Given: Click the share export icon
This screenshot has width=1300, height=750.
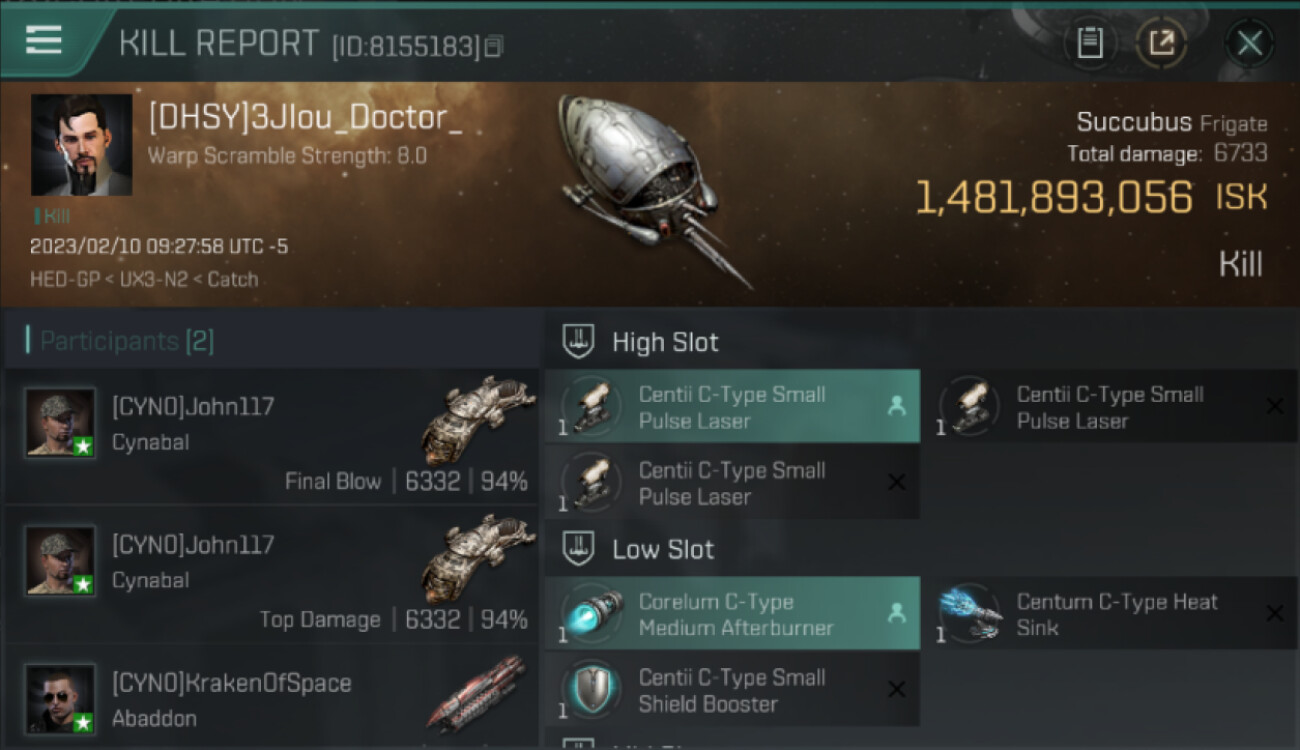Looking at the screenshot, I should 1162,43.
